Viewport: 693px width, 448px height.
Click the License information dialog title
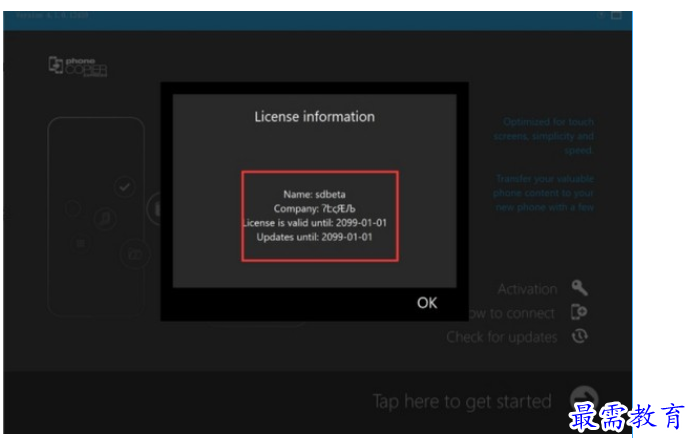314,117
